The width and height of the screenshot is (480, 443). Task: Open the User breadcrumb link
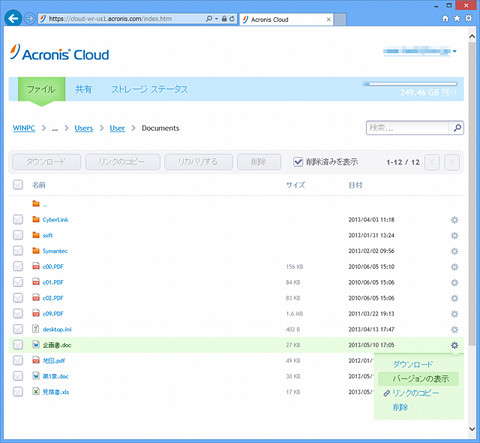coord(117,128)
